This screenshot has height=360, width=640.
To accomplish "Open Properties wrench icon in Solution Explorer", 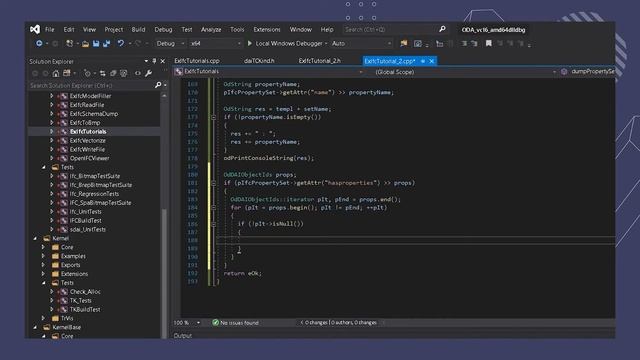I will click(x=149, y=73).
